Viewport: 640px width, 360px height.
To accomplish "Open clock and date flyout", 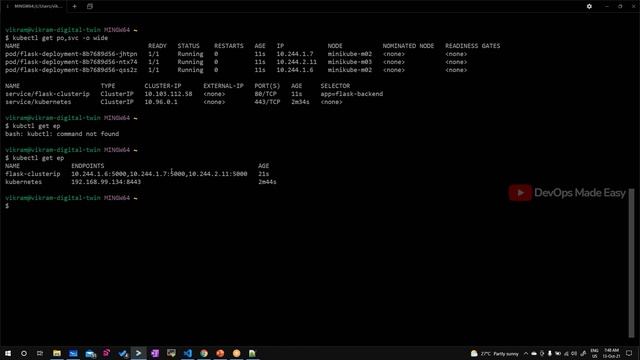I will (x=611, y=353).
